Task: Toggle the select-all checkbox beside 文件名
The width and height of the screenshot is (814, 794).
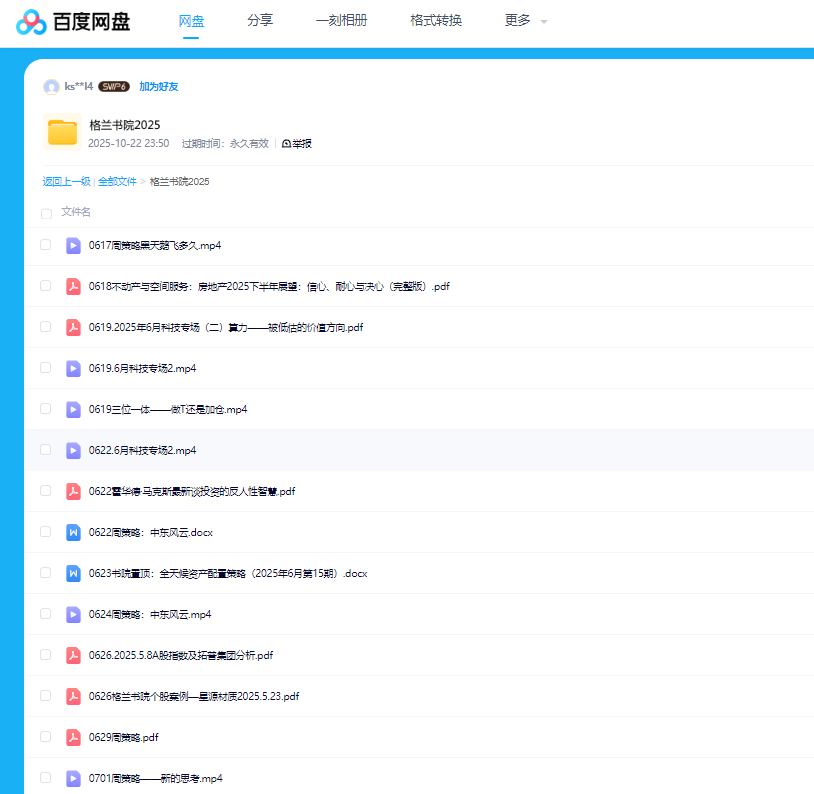Action: (x=46, y=213)
